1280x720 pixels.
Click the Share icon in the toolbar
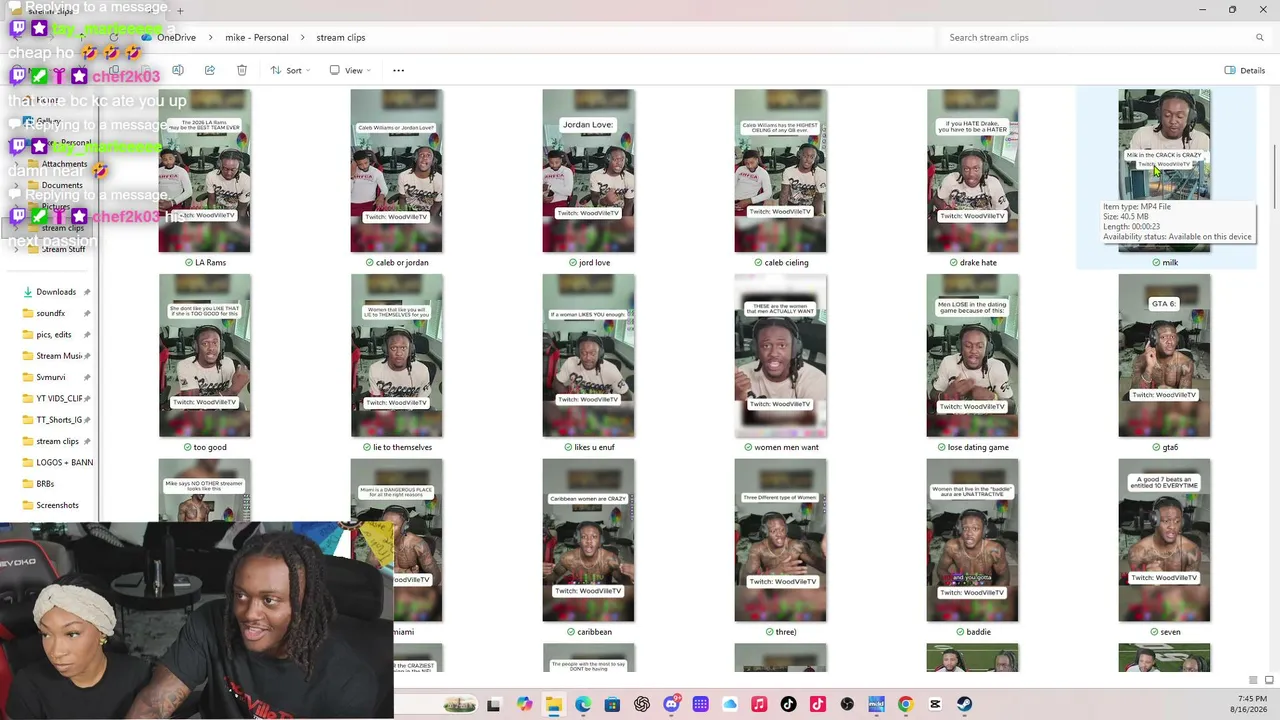(x=210, y=70)
